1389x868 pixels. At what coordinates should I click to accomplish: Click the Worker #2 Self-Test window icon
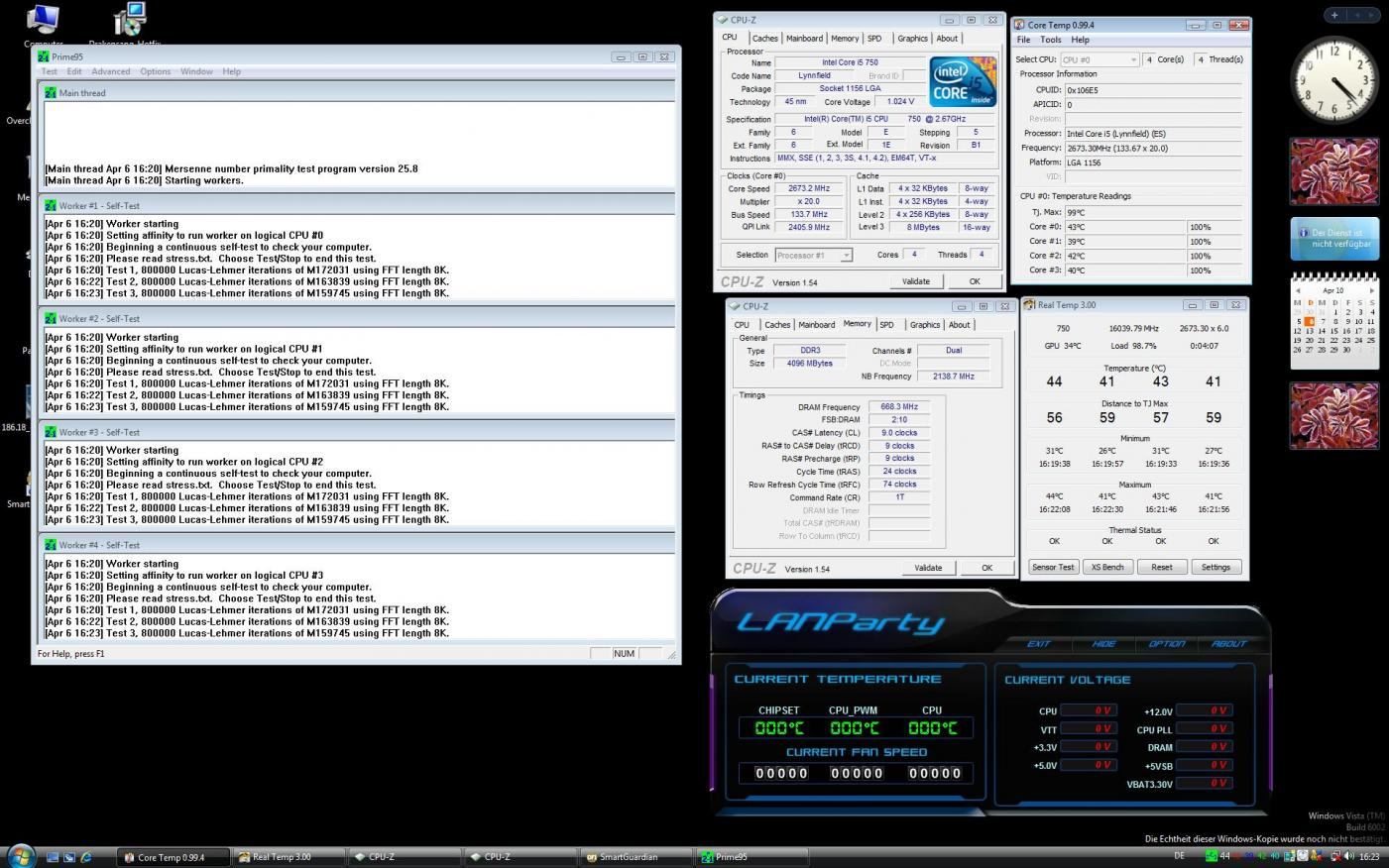pos(51,318)
